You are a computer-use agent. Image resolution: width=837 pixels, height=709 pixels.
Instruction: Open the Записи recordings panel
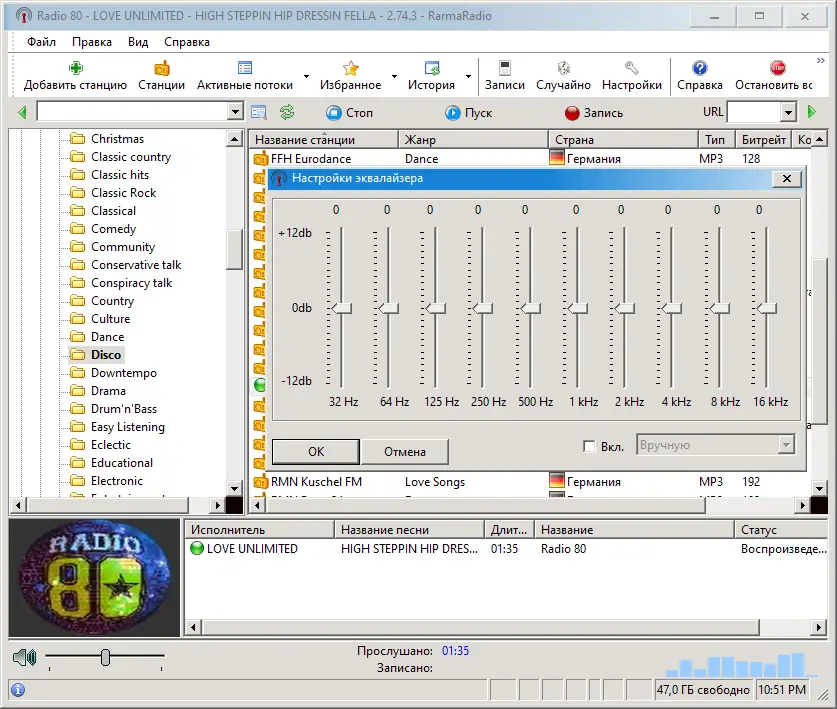coord(505,75)
